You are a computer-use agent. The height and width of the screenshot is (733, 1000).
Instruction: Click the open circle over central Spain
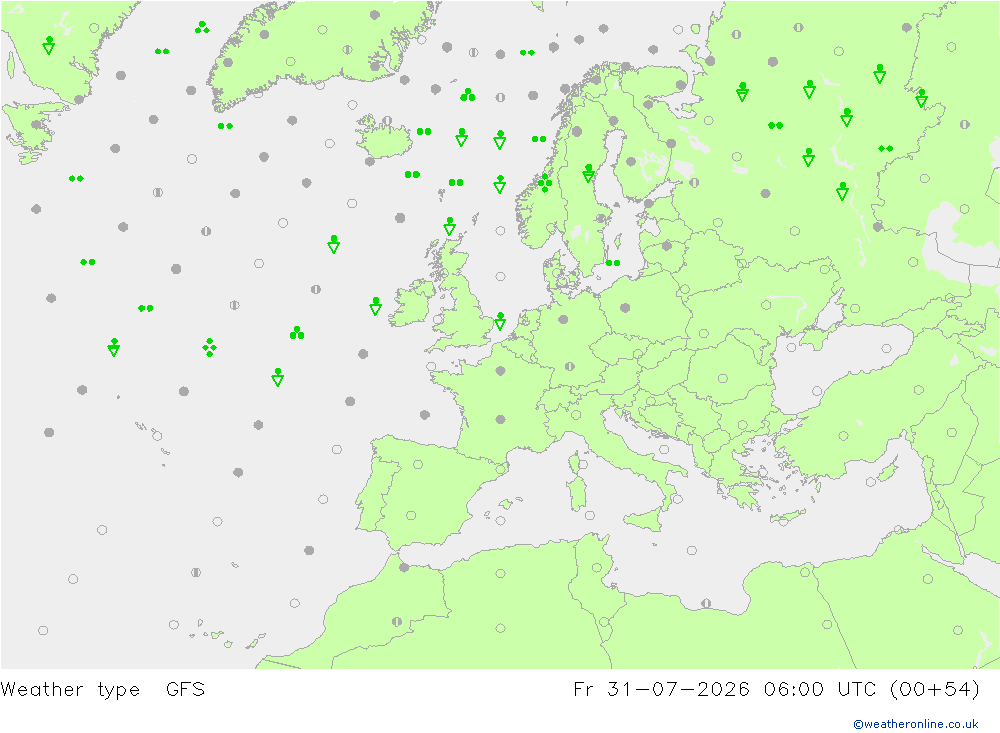pos(411,515)
